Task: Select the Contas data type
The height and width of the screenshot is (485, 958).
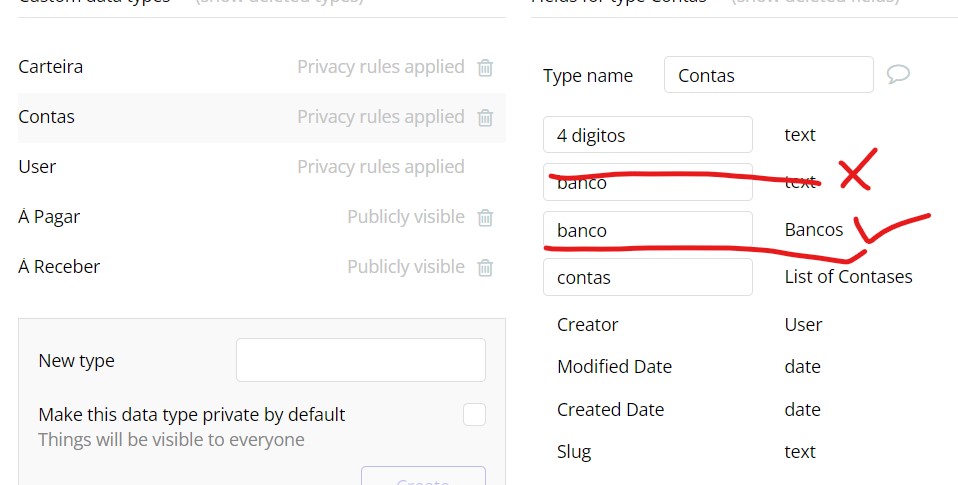Action: point(47,117)
